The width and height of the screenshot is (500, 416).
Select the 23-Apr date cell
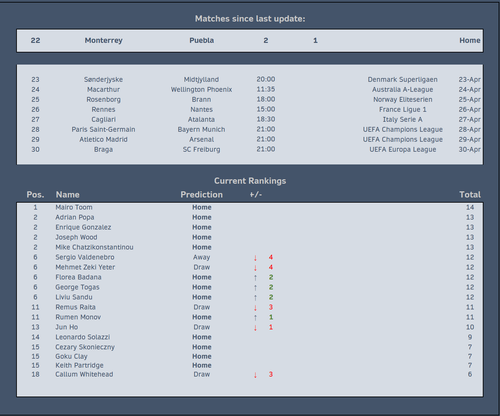(469, 79)
